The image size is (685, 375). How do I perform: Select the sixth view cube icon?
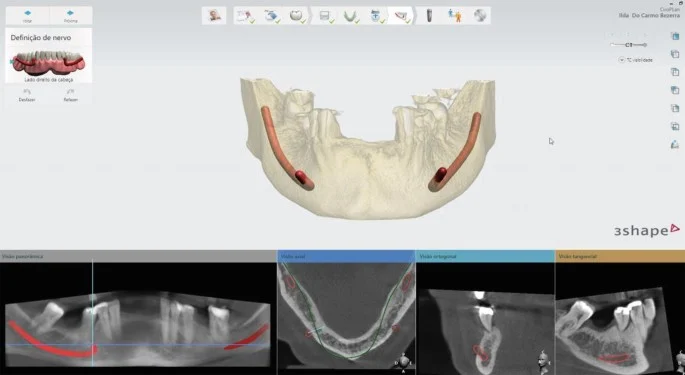[675, 126]
